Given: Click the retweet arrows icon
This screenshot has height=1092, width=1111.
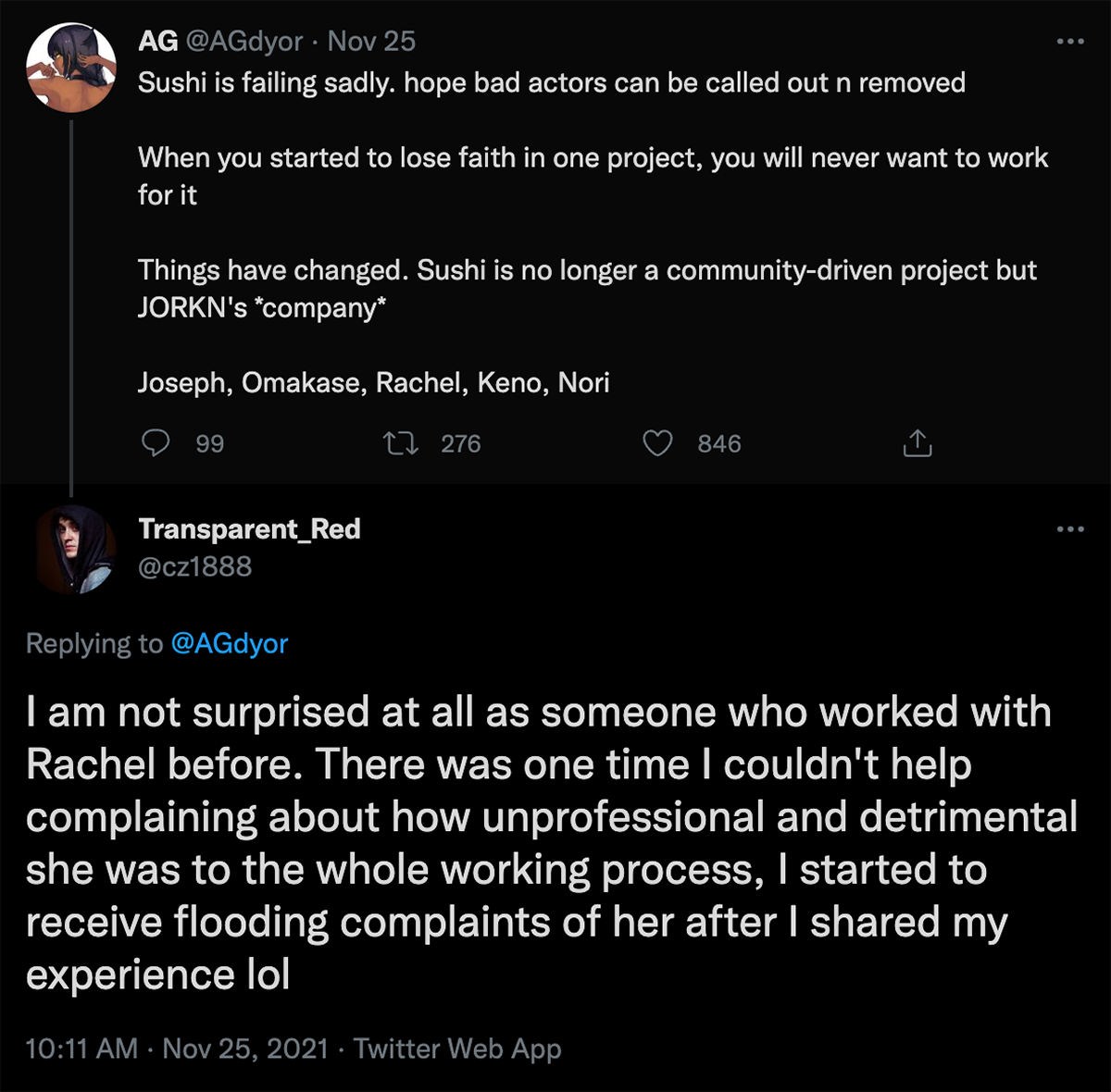Looking at the screenshot, I should 401,444.
